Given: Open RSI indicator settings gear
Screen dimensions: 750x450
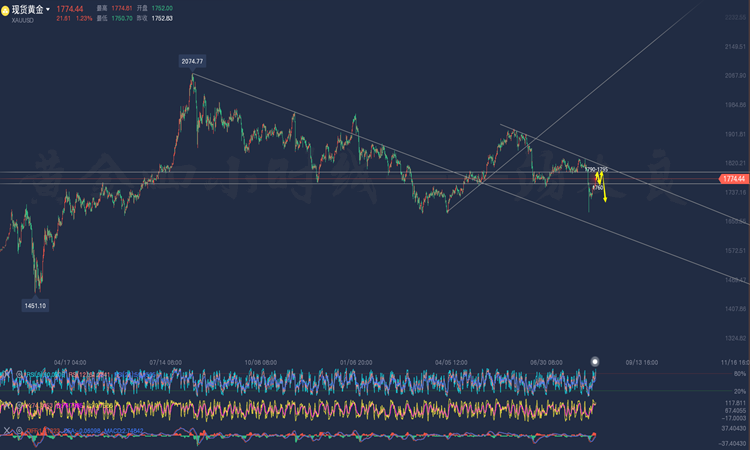Looking at the screenshot, I should point(19,374).
